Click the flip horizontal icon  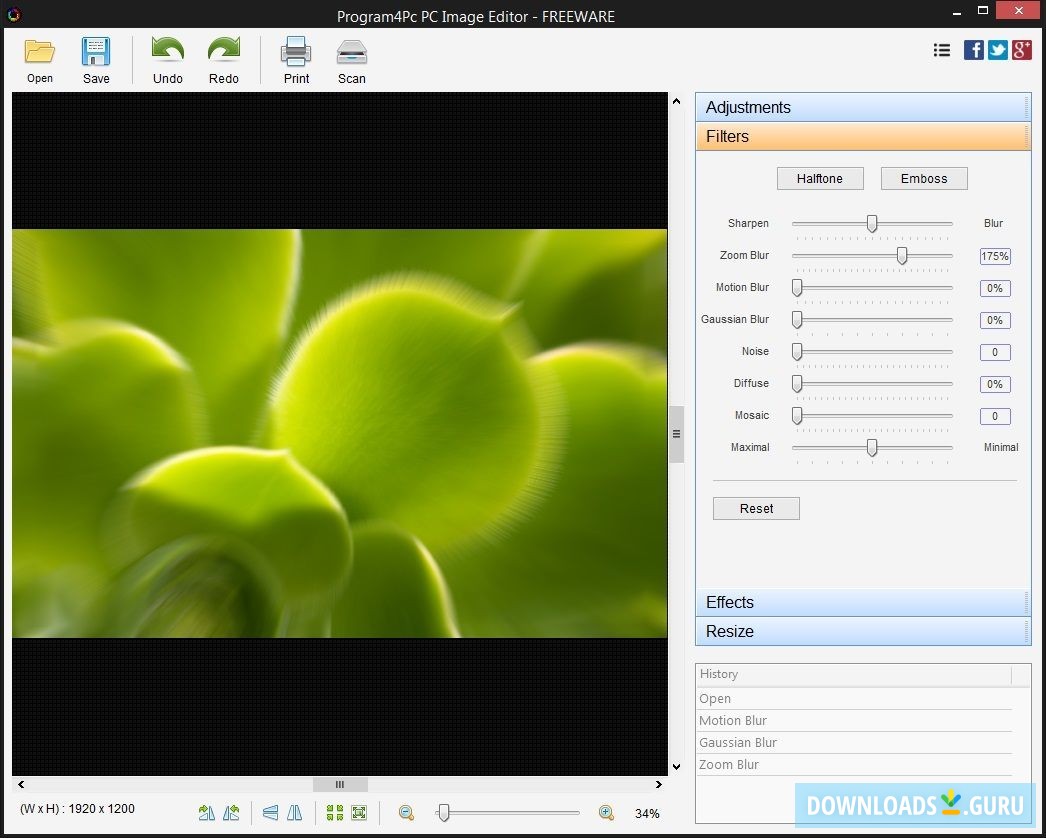tap(296, 813)
